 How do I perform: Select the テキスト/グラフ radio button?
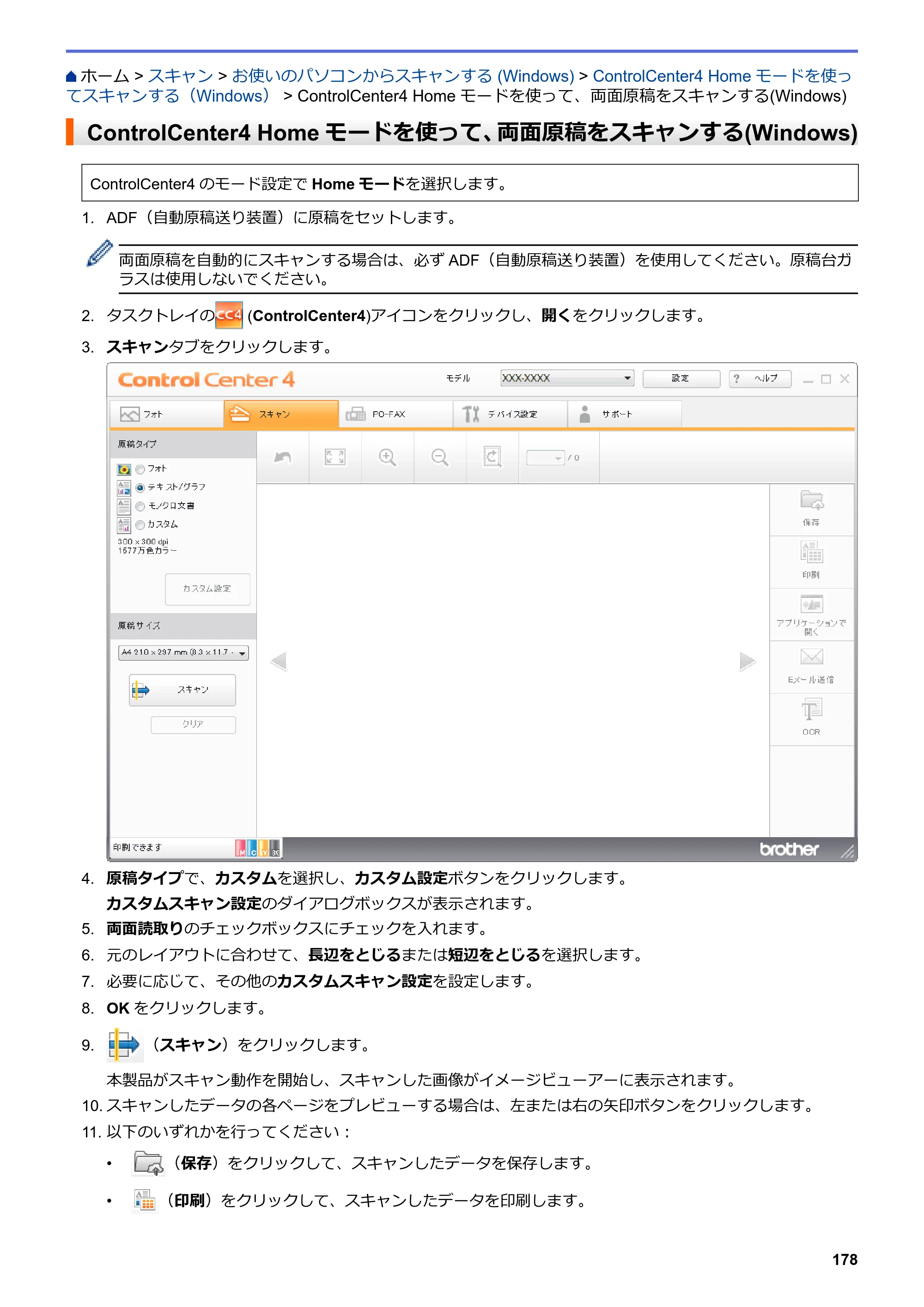[140, 488]
